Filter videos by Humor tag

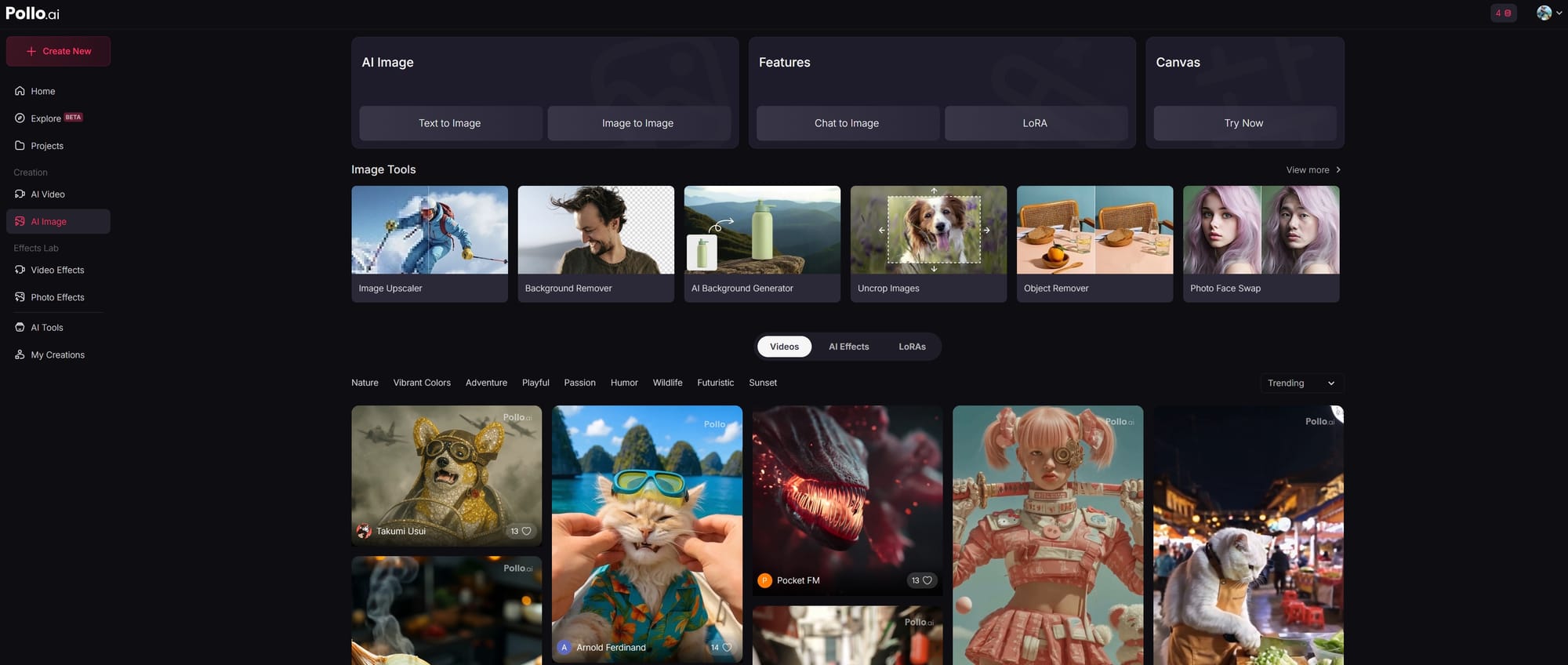pyautogui.click(x=624, y=383)
